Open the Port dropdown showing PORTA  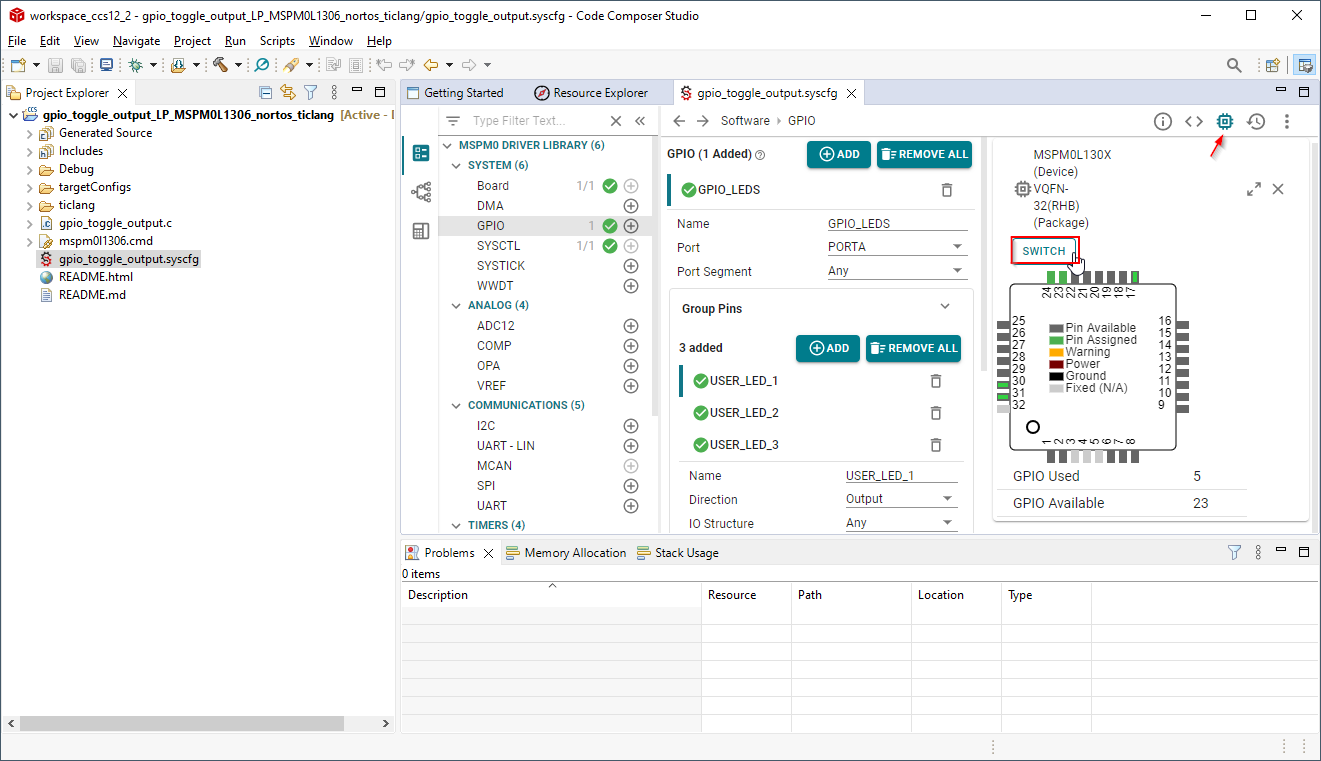tap(896, 247)
